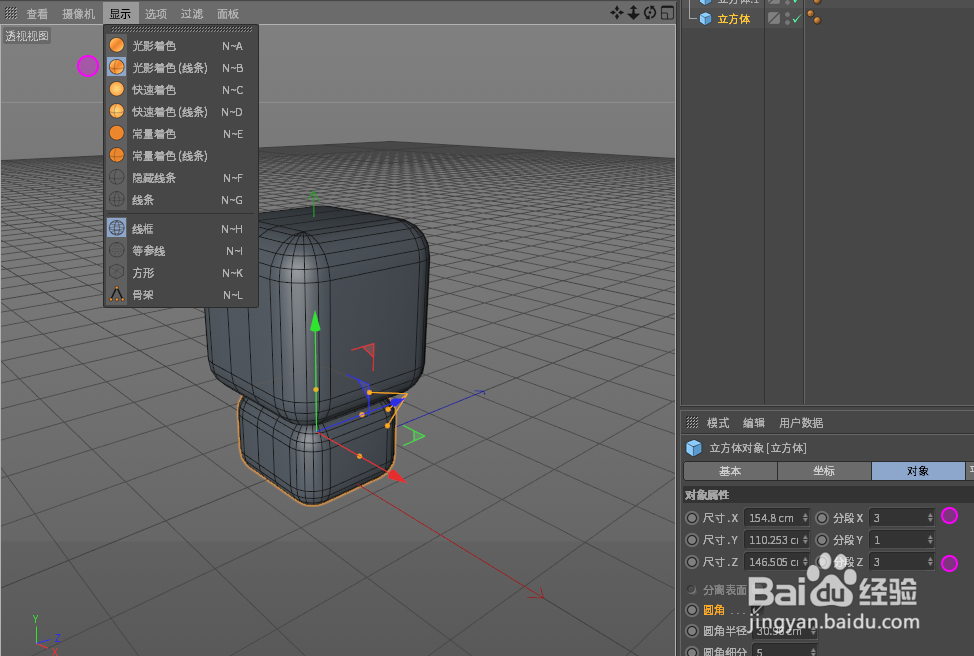Viewport: 974px width, 656px height.
Task: Click the 尺寸.Z value stepper arrows
Action: 805,562
